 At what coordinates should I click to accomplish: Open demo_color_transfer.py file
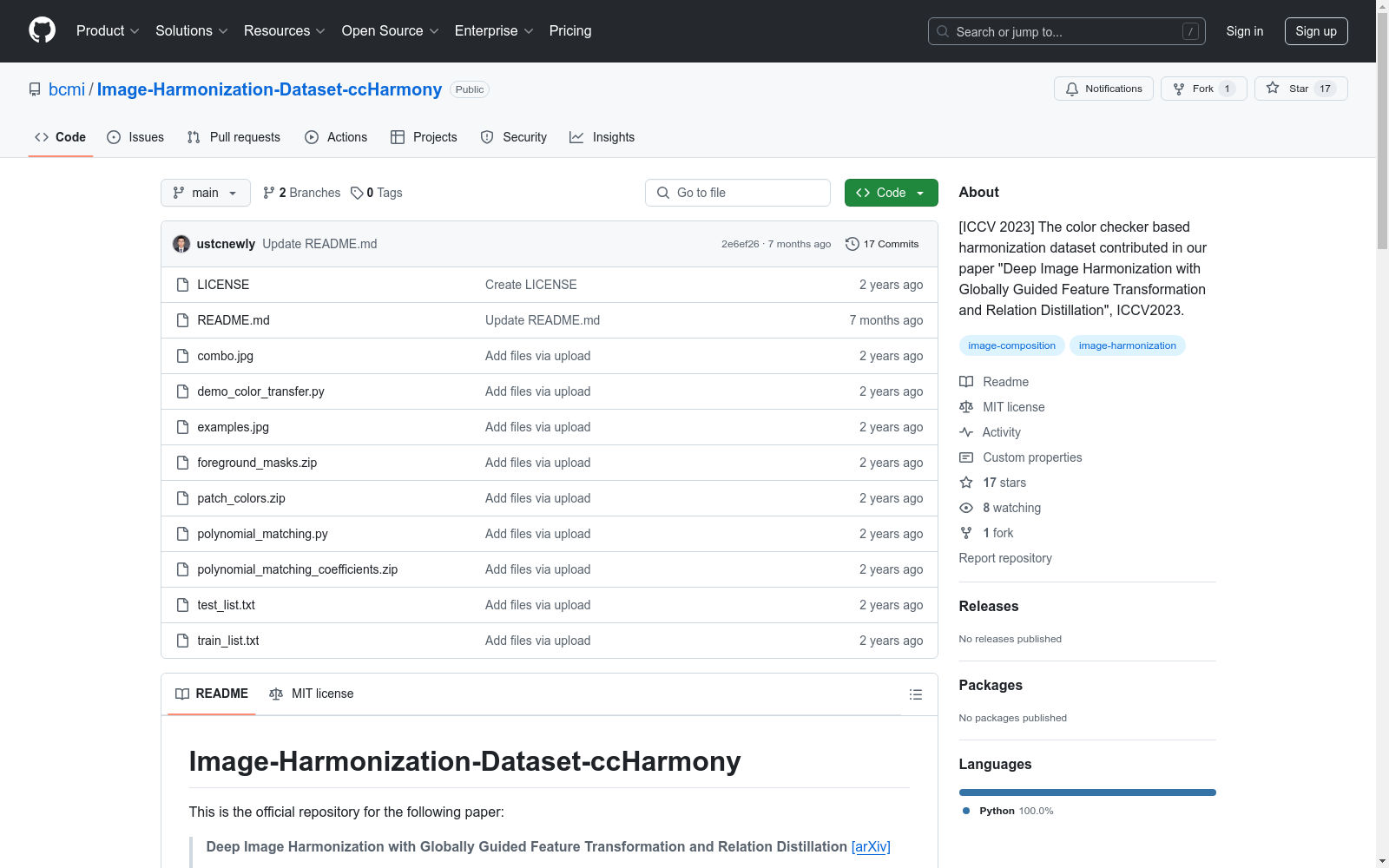pyautogui.click(x=260, y=391)
